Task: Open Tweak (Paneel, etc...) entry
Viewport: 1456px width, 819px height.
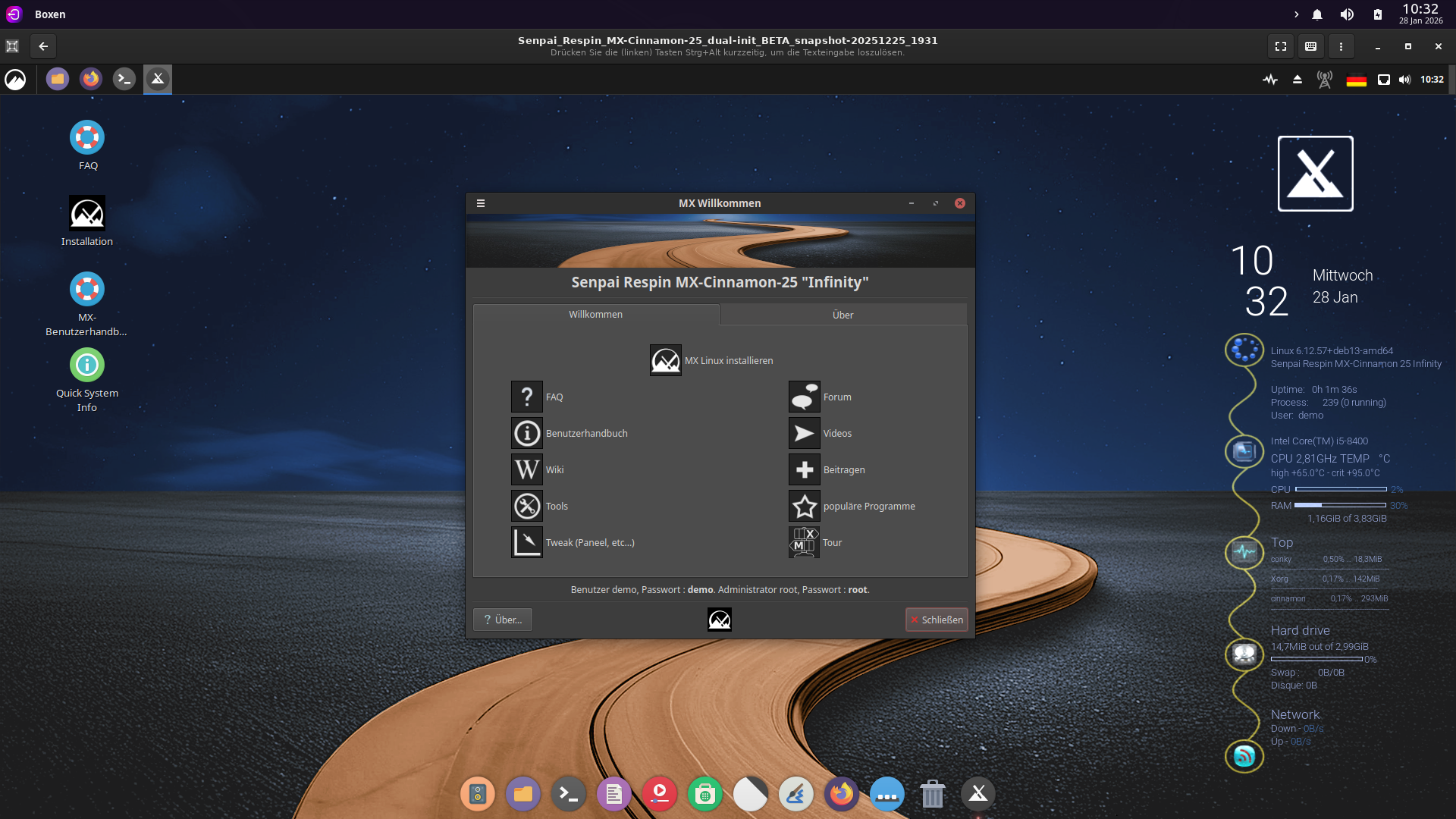Action: 526,542
